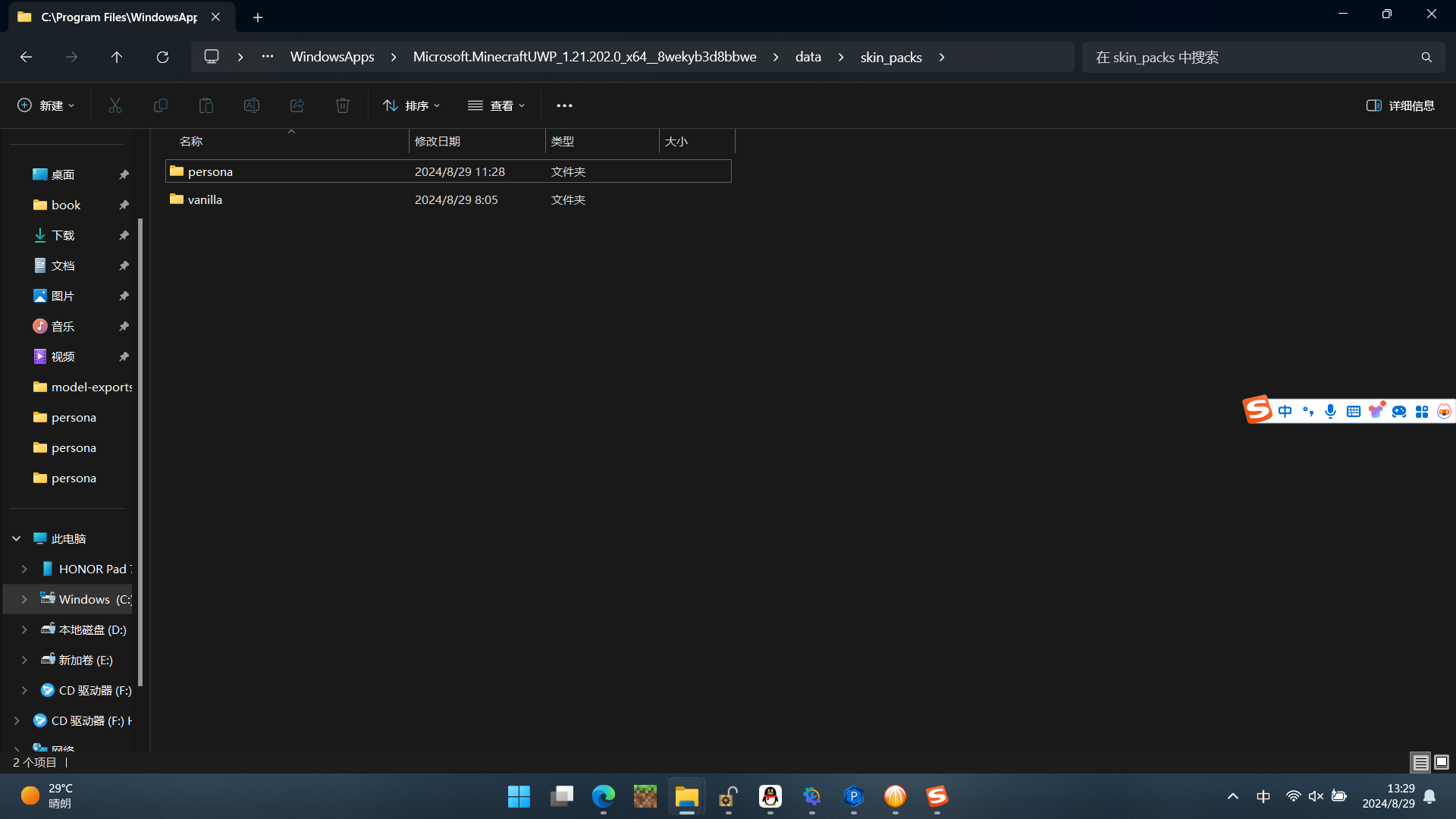Image resolution: width=1456 pixels, height=819 pixels.
Task: Refresh the current folder view
Action: 162,57
